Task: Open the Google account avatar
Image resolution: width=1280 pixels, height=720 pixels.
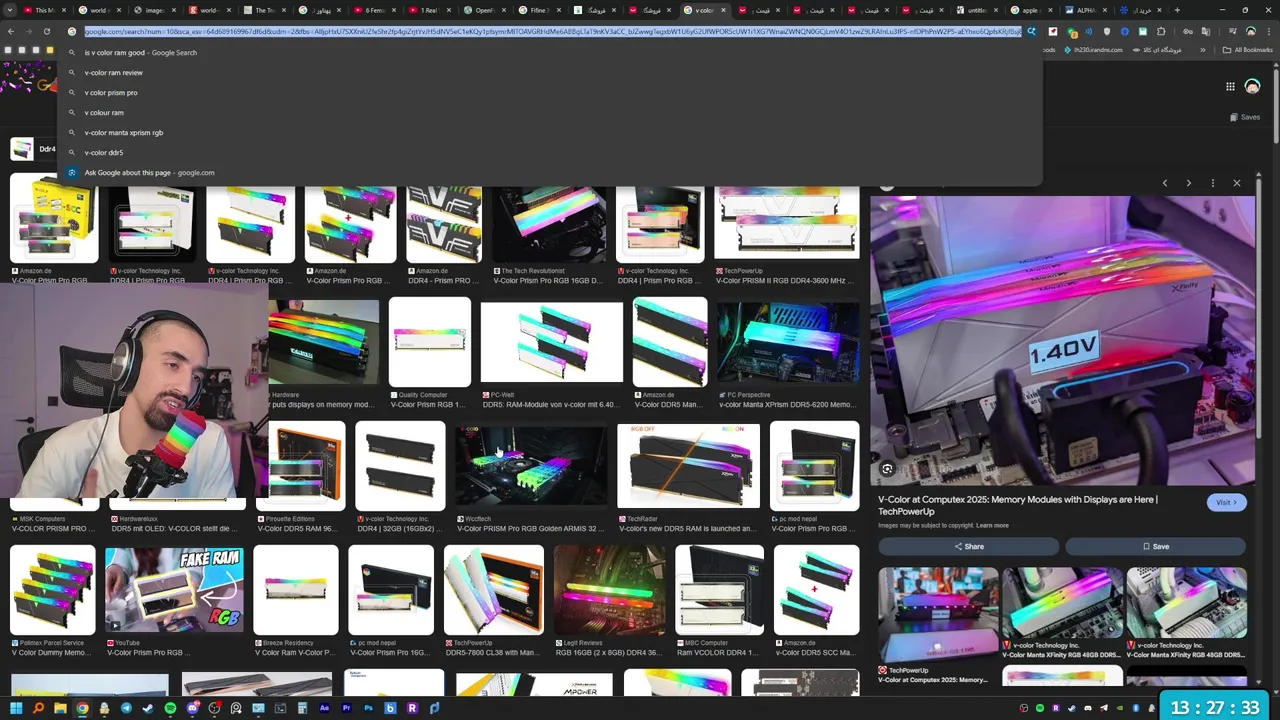Action: pyautogui.click(x=1252, y=87)
